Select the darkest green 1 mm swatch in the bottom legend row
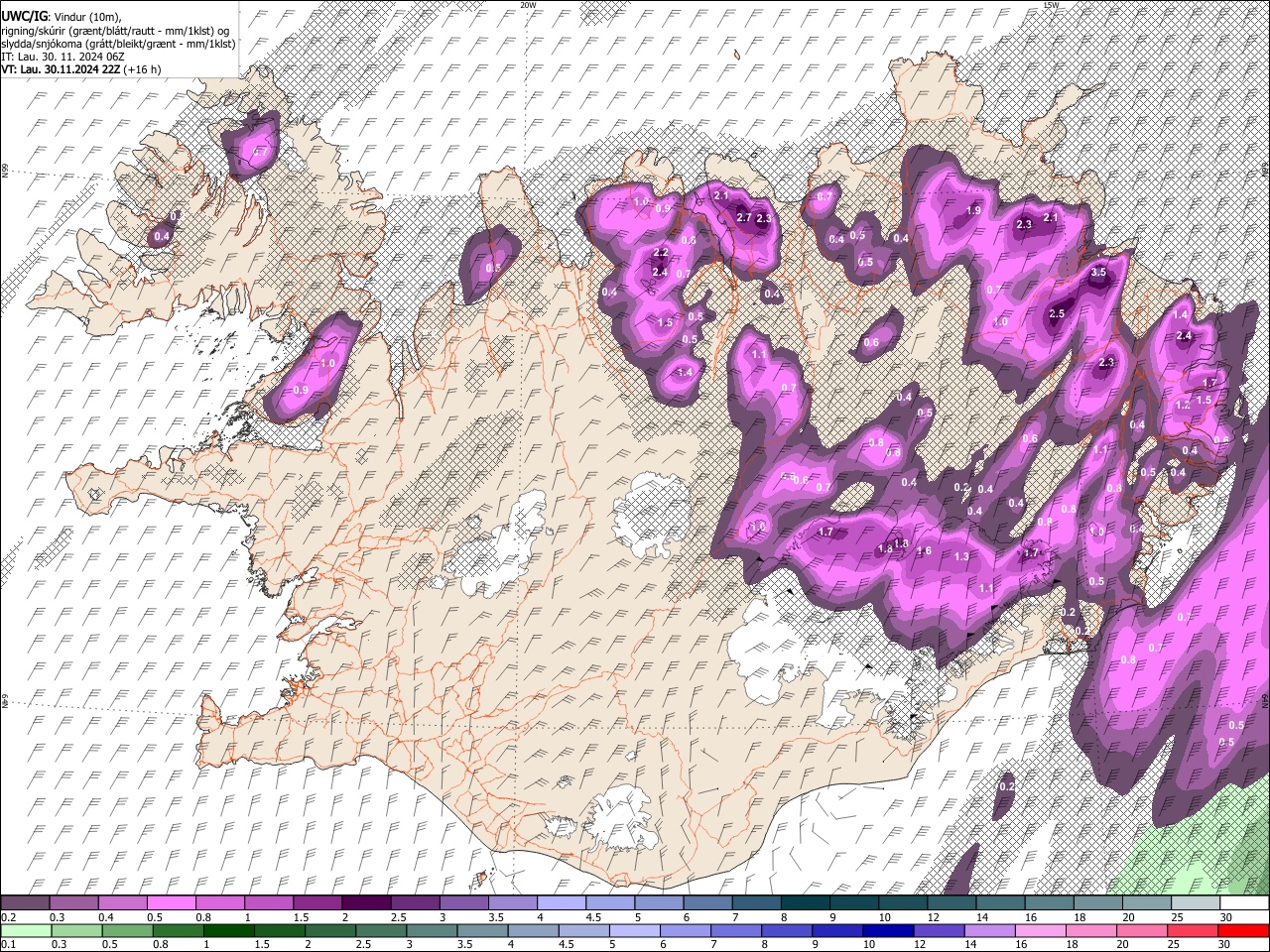 point(228,930)
